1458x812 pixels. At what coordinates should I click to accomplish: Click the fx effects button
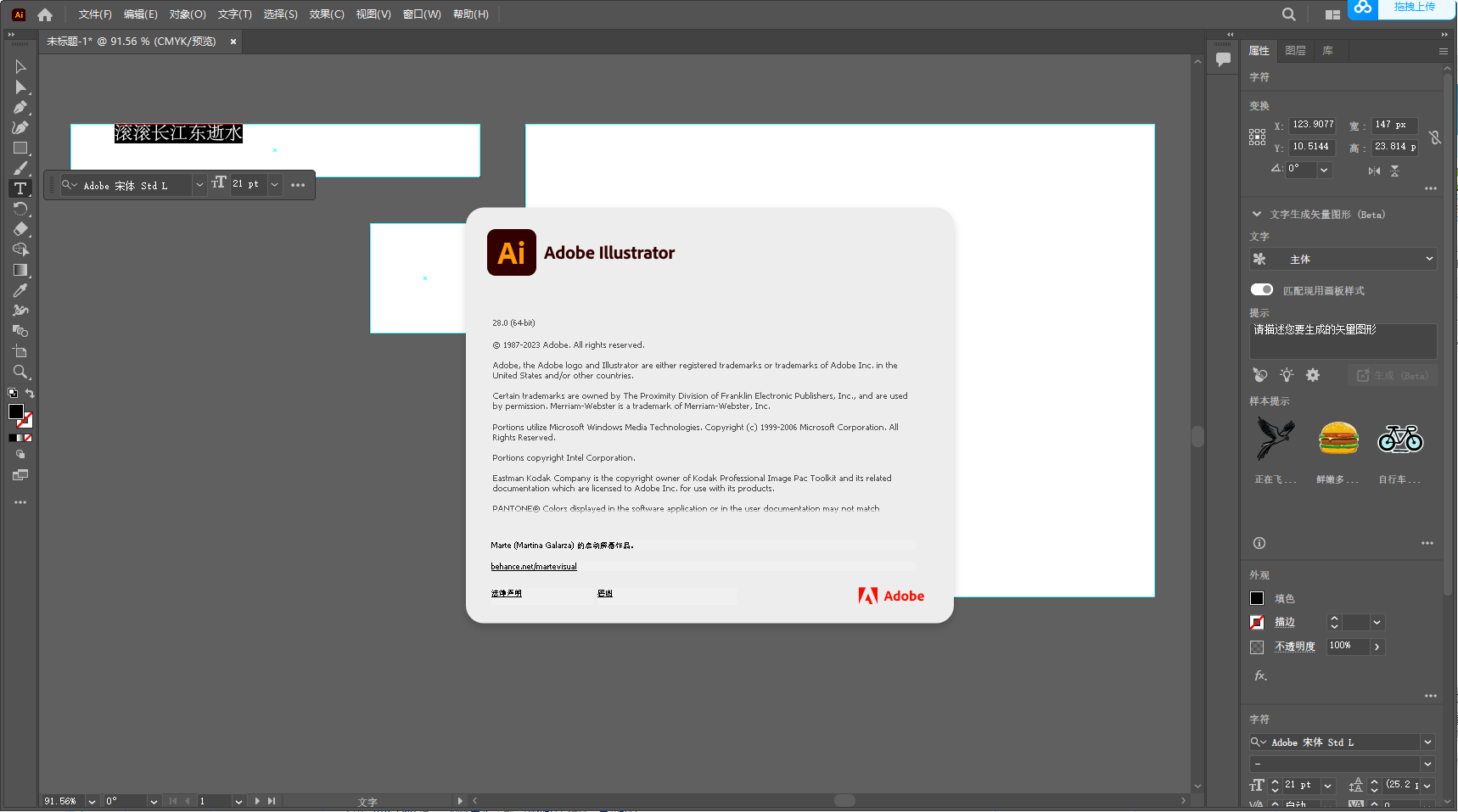1260,675
